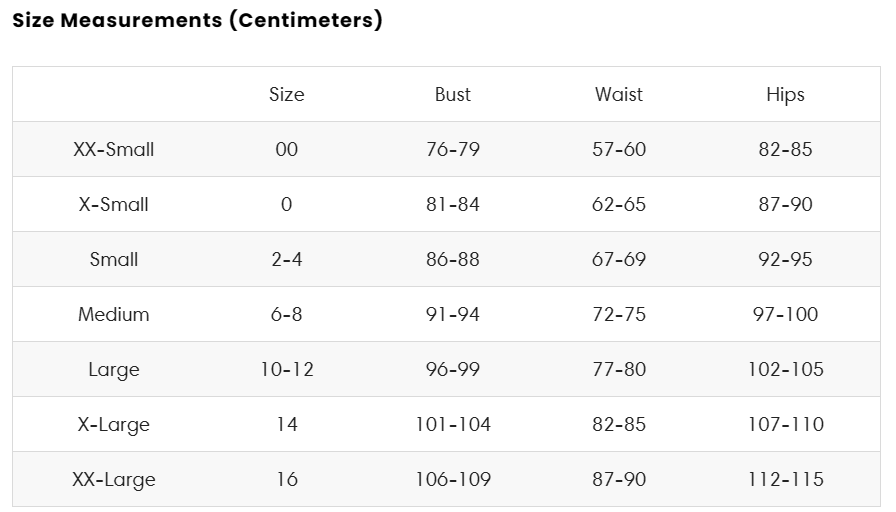Click the XX-Large row label
This screenshot has height=512, width=896.
(114, 479)
